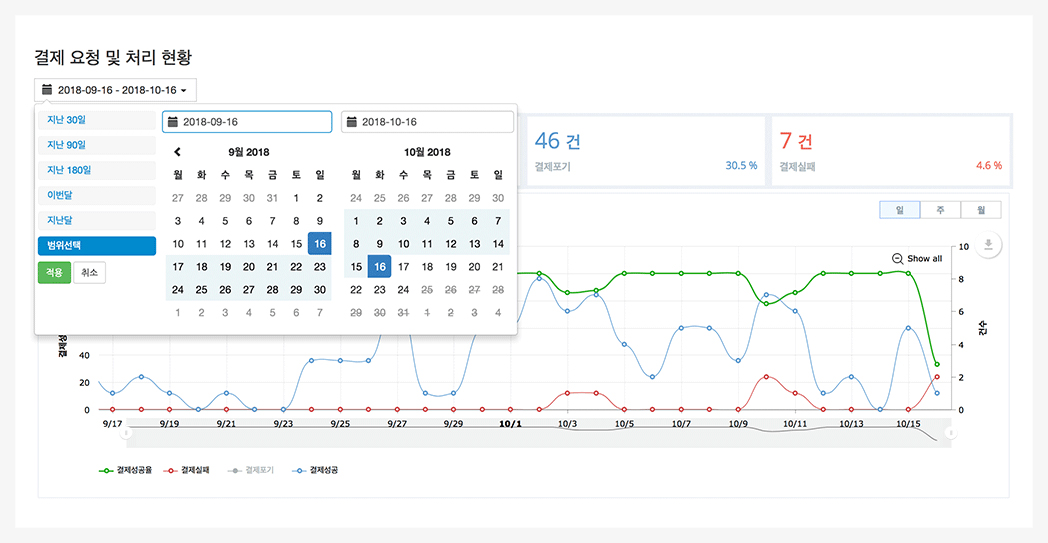Switch chart to 월 (monthly) view

pyautogui.click(x=980, y=210)
